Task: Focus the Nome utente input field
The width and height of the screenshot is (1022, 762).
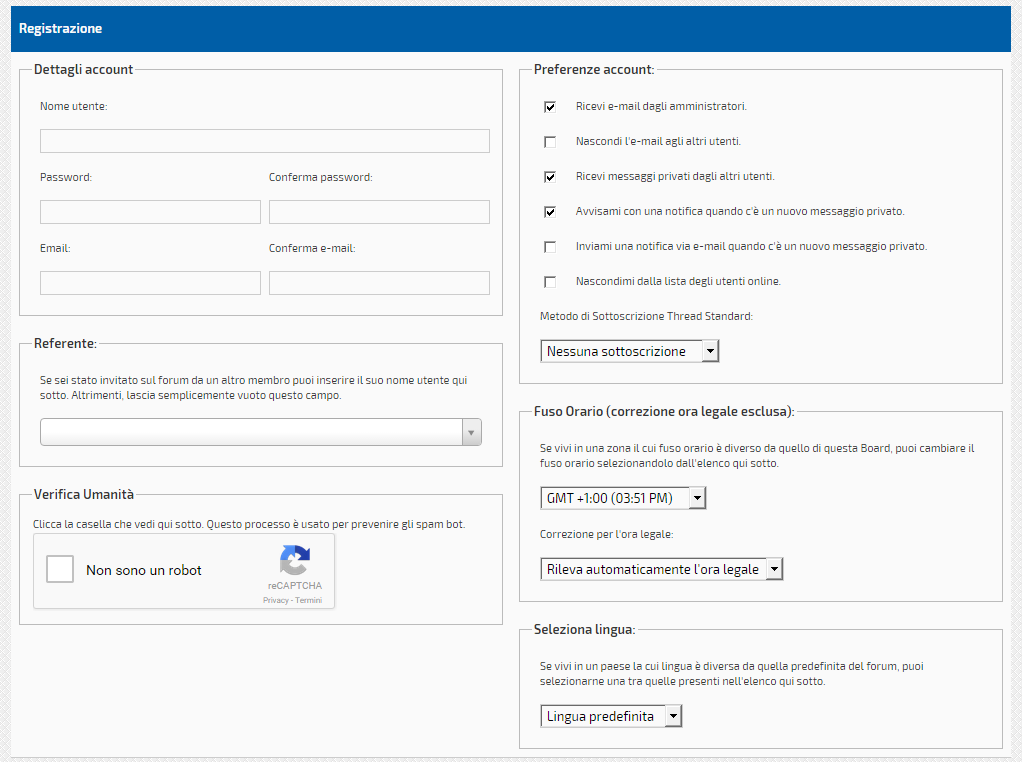Action: (x=265, y=141)
